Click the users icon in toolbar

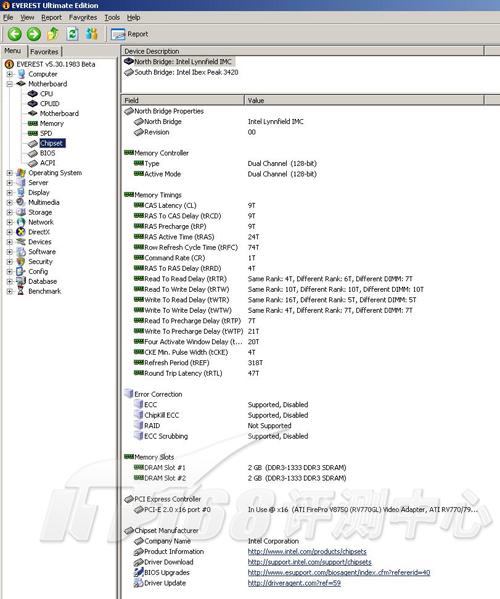click(x=92, y=34)
